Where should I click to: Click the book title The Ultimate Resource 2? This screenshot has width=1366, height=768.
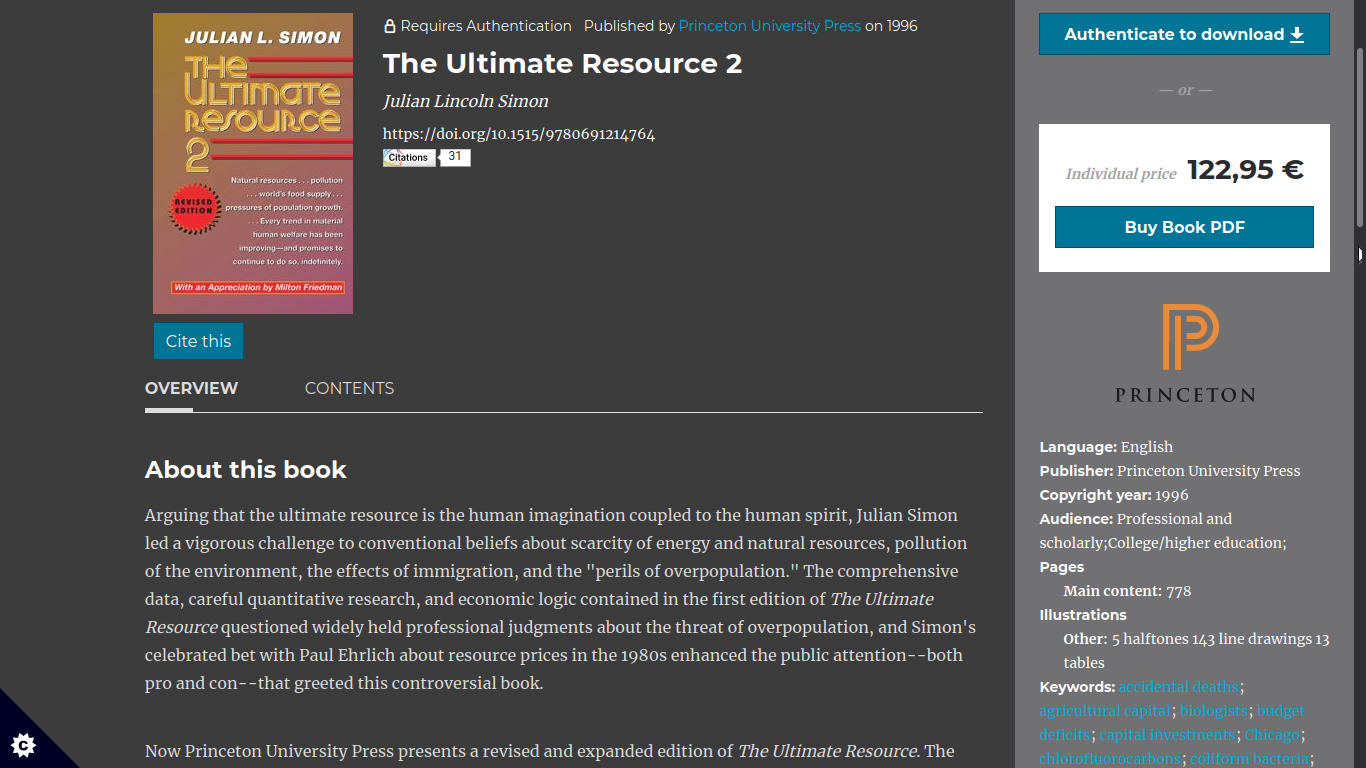click(562, 64)
